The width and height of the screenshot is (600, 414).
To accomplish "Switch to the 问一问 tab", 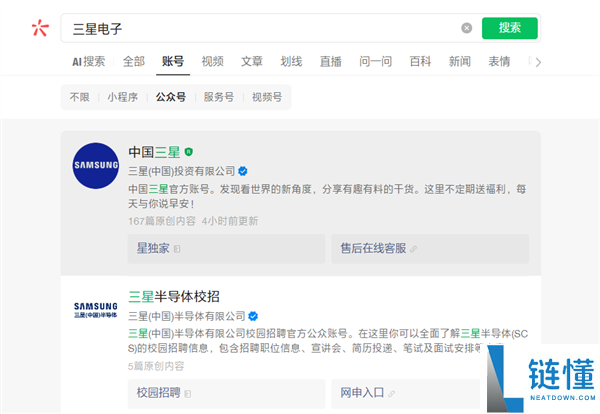I will tap(375, 61).
